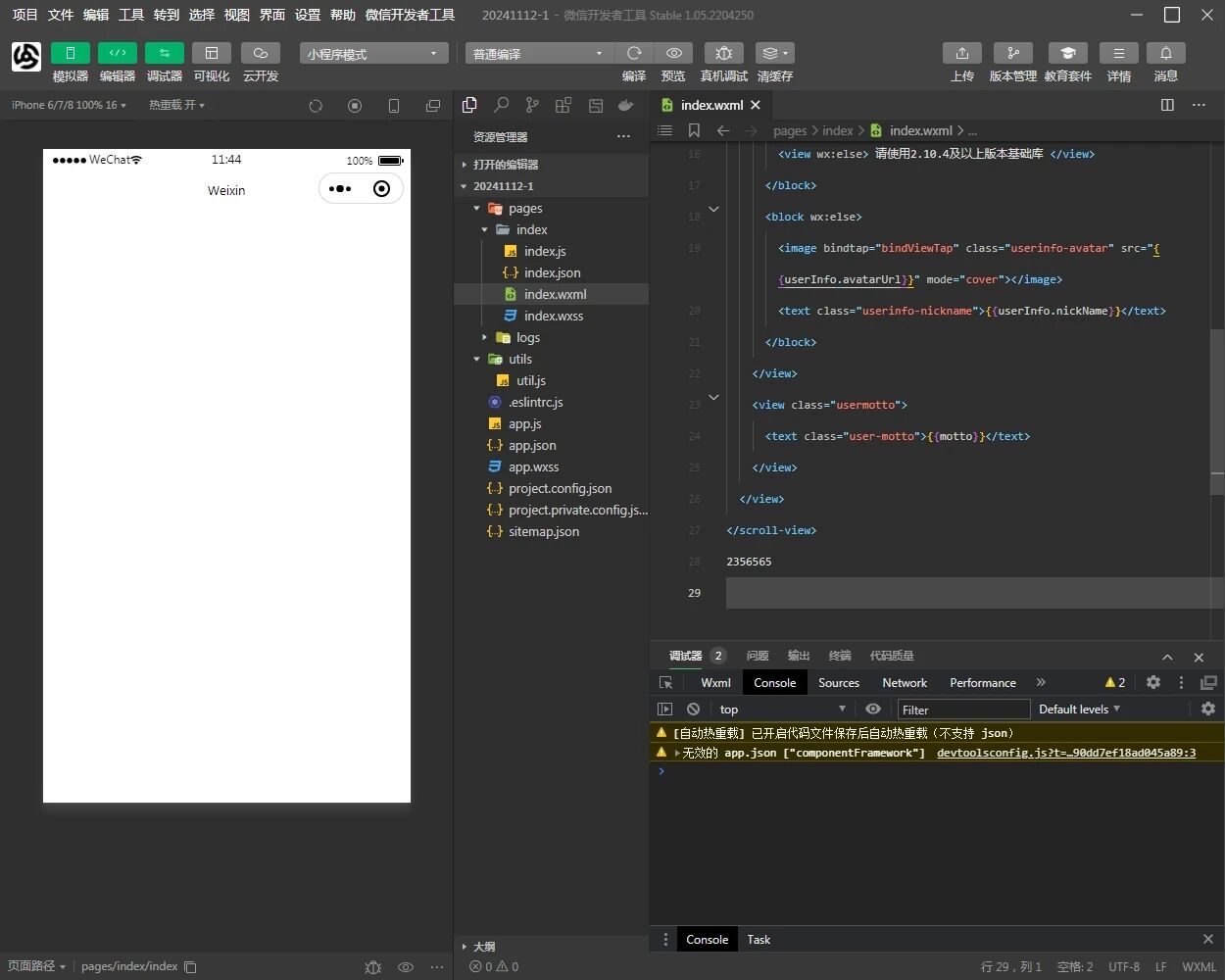Toggle the editor (编辑器) panel
Screen dimensions: 1225x980
click(117, 53)
